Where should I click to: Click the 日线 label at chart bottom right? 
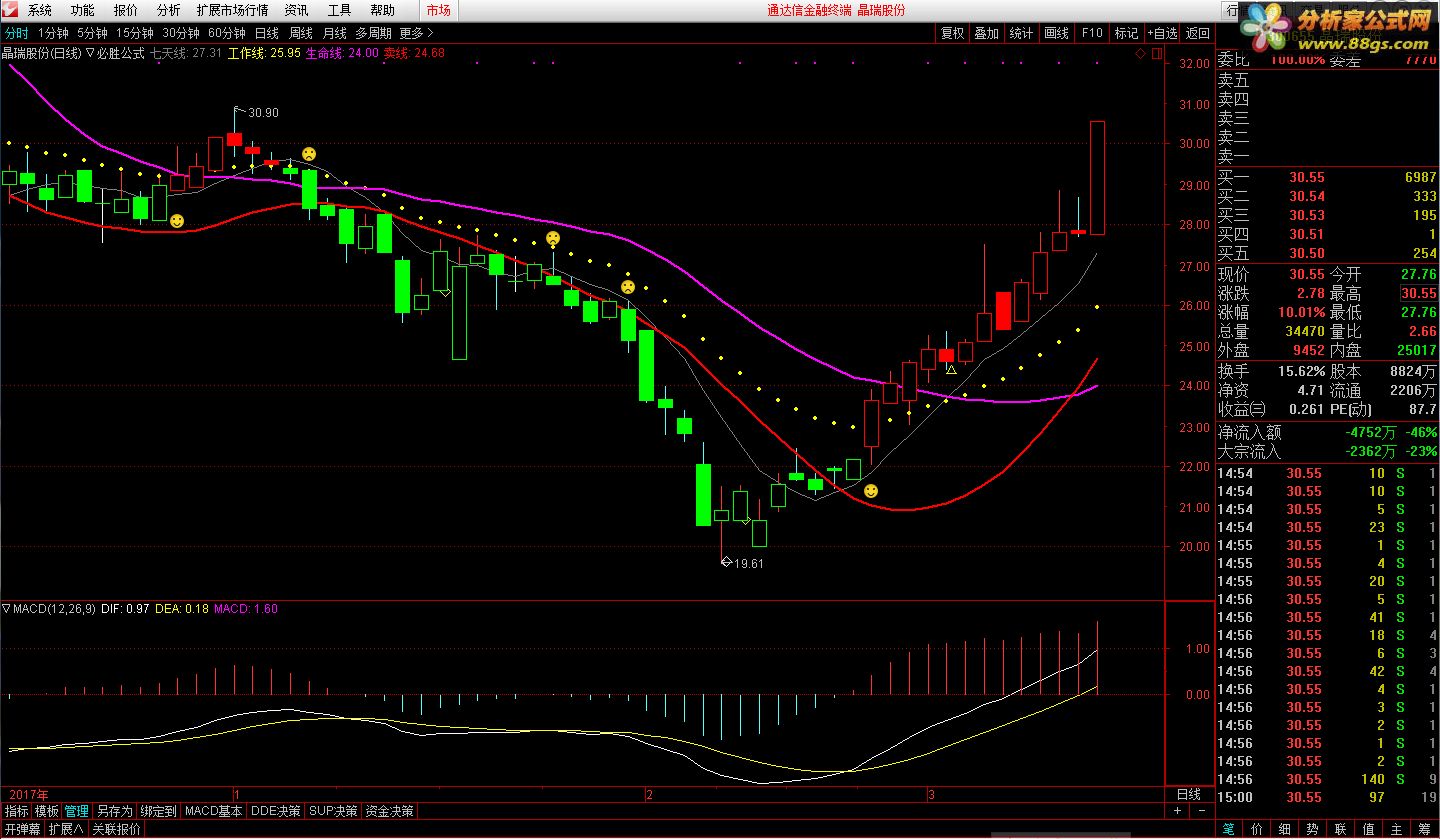[x=1189, y=794]
